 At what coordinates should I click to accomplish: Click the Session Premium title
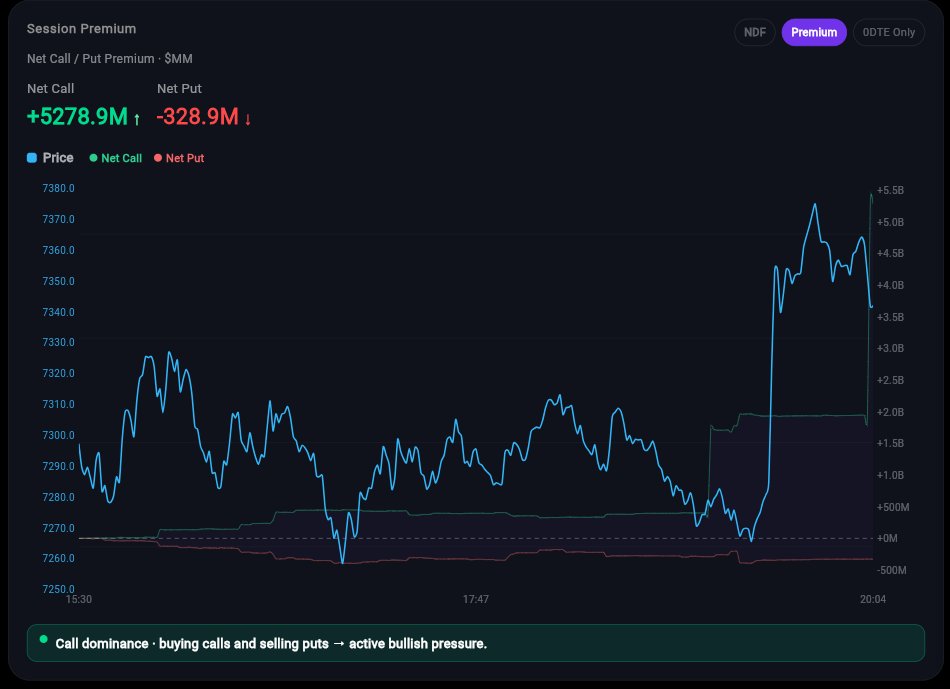(81, 28)
